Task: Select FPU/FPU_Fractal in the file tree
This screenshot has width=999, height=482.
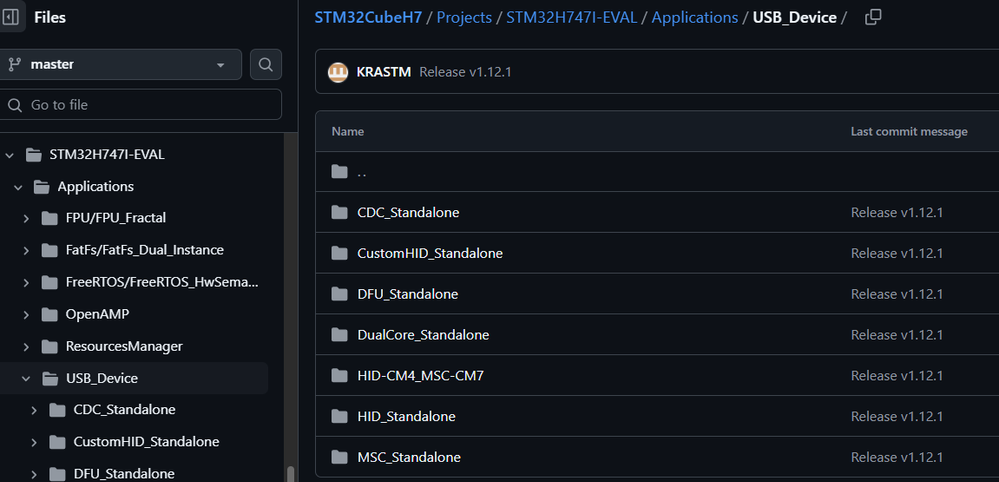Action: pos(115,218)
